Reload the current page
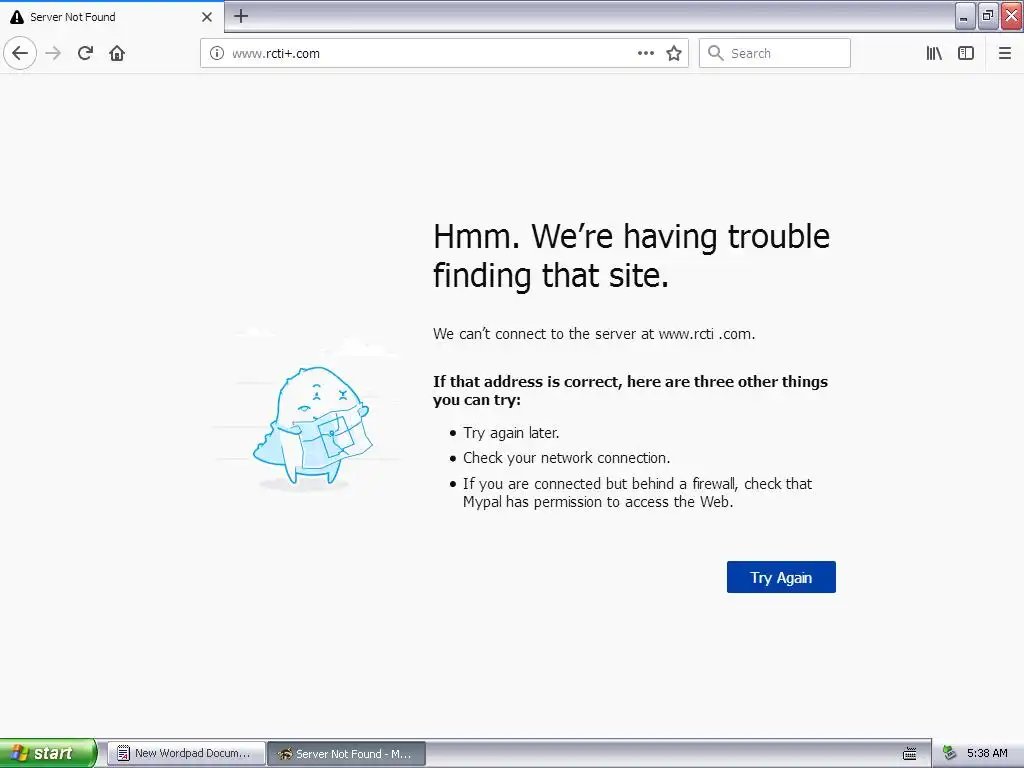1024x768 pixels. [x=86, y=53]
